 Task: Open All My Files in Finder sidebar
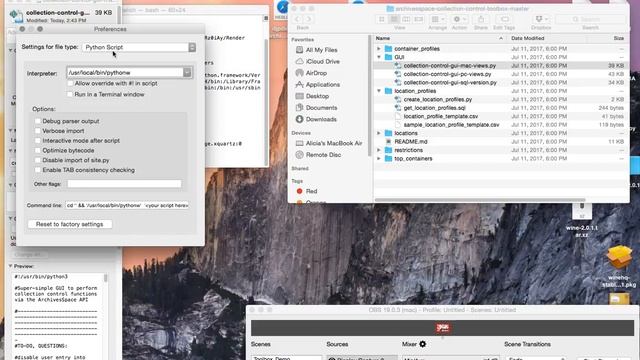click(x=322, y=50)
